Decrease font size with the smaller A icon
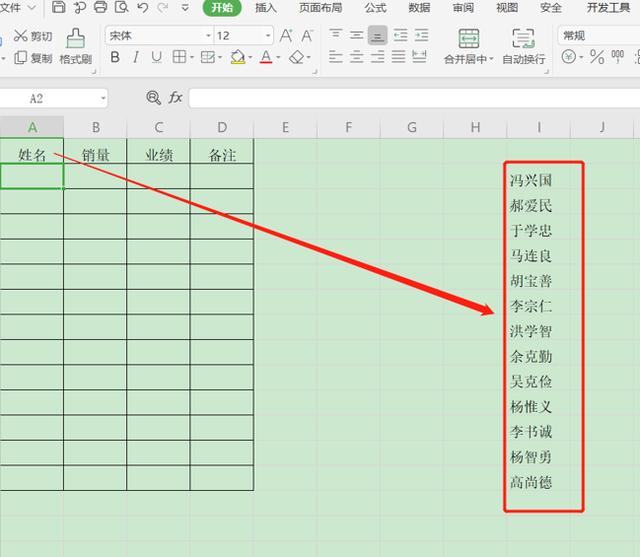 tap(307, 36)
